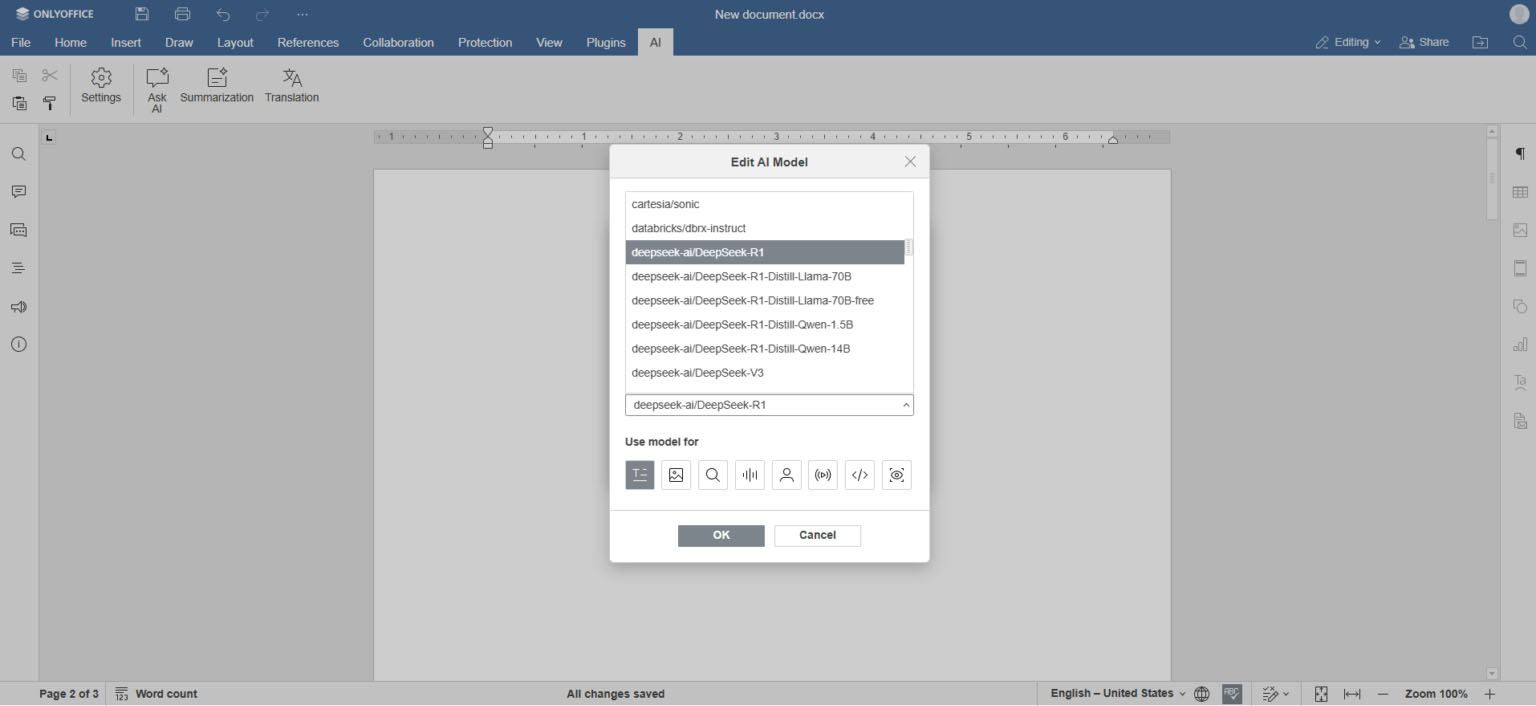Open the Find panel in left sidebar
Viewport: 1536px width, 706px height.
(x=18, y=154)
